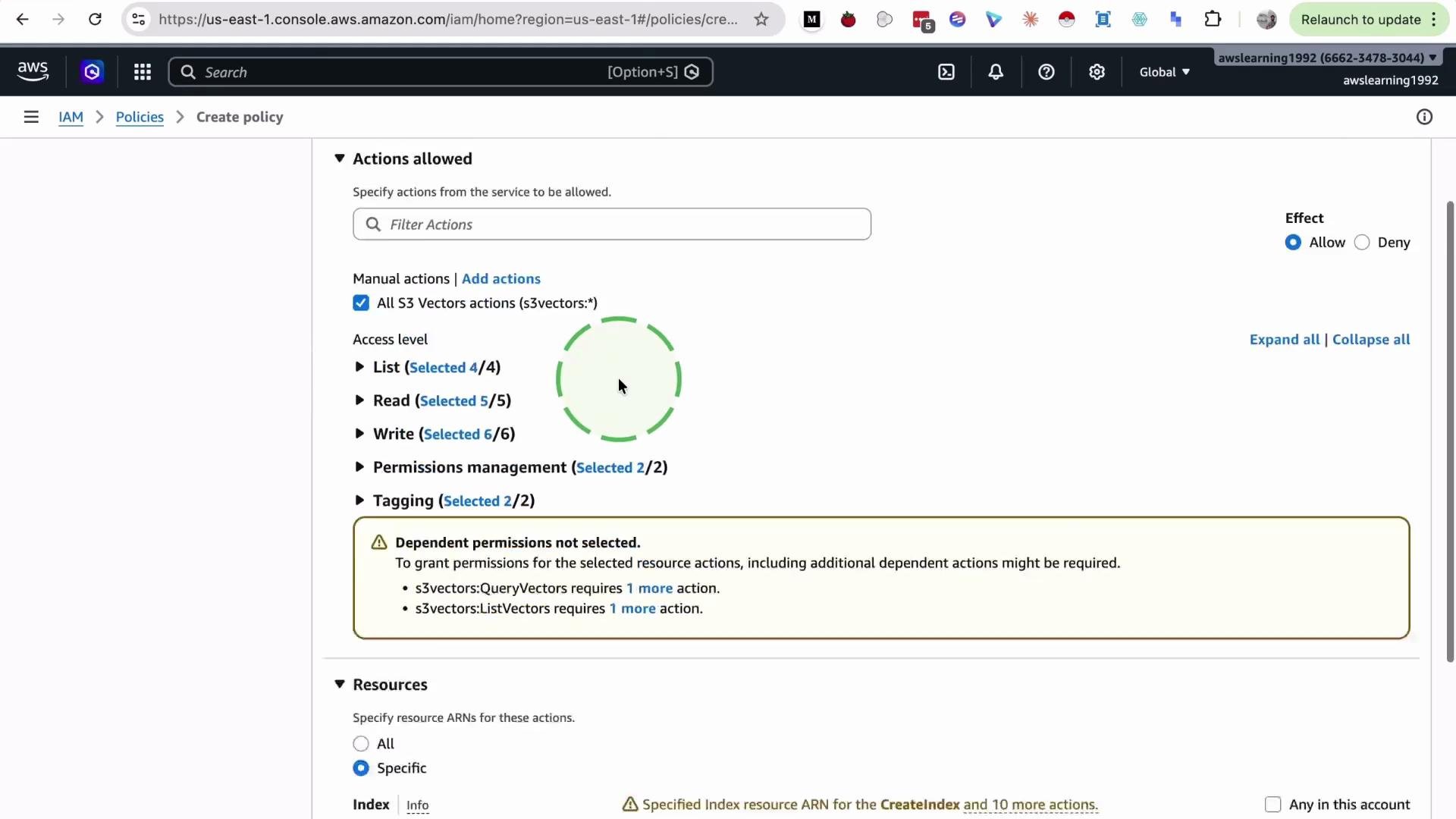Bookmark this page with the star icon

pos(761,20)
